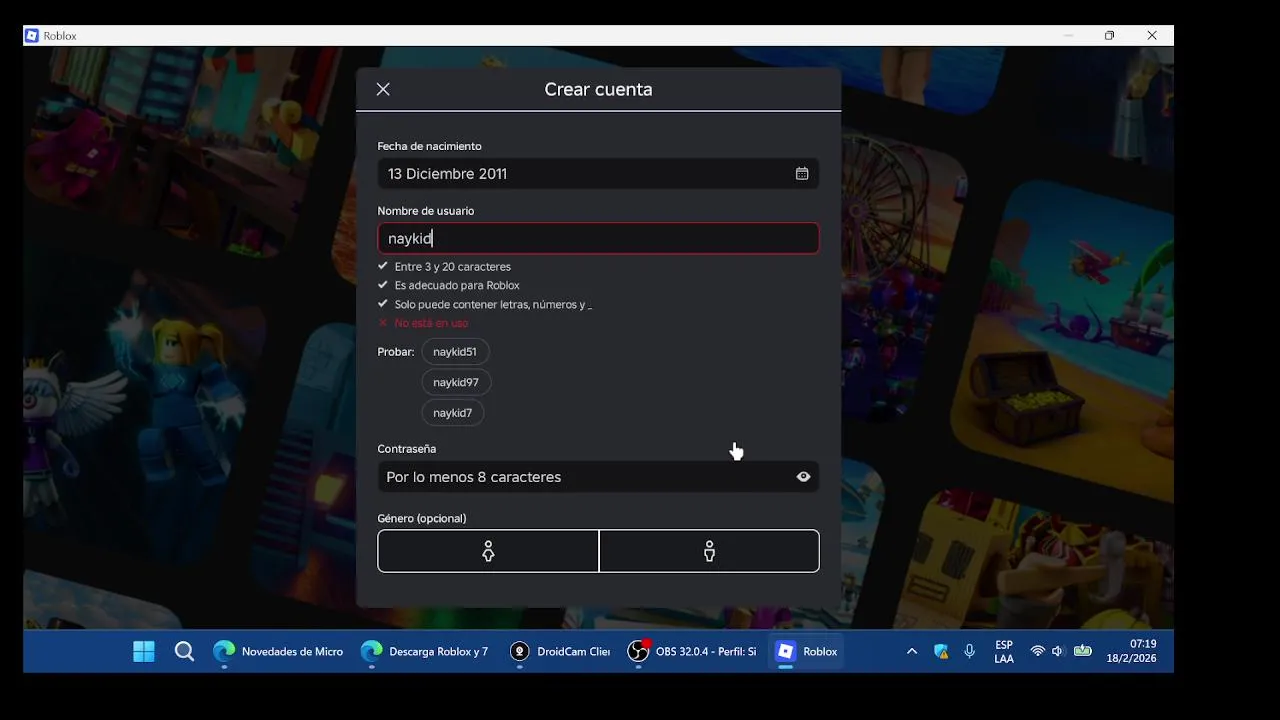Click the Contraseña password field
The image size is (1280, 720).
[x=598, y=477]
